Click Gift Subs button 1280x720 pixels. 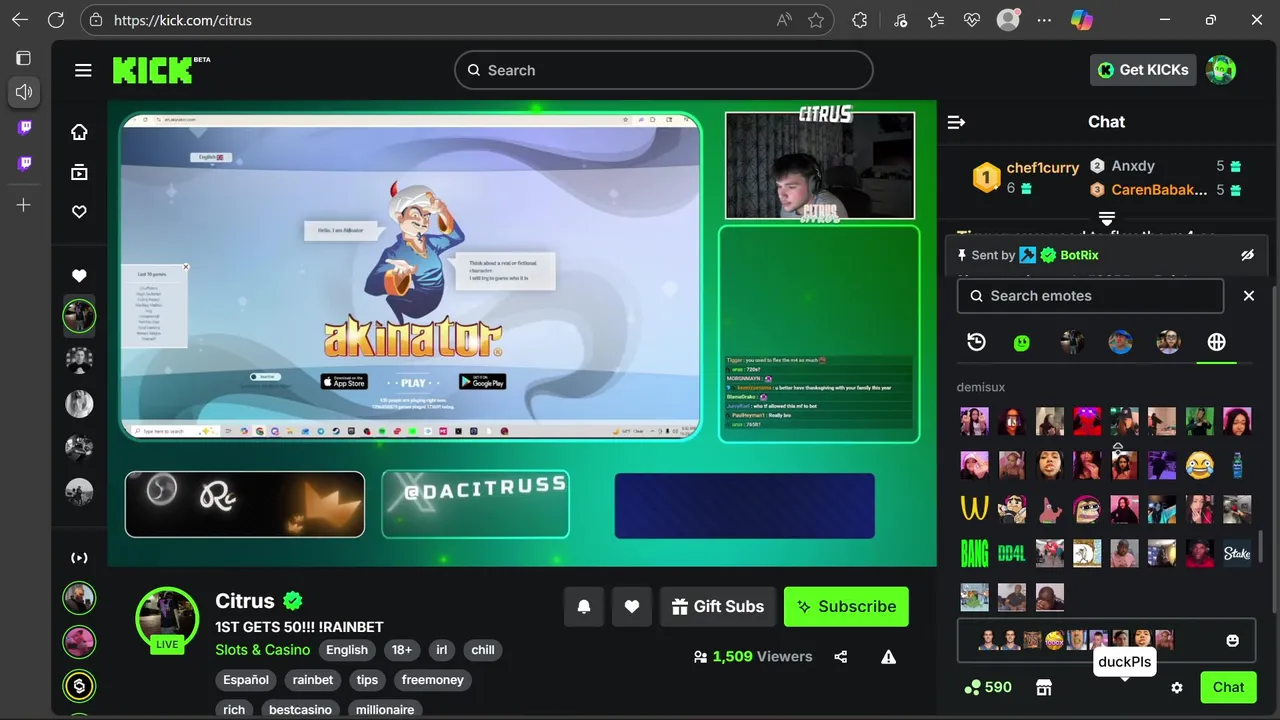tap(718, 606)
